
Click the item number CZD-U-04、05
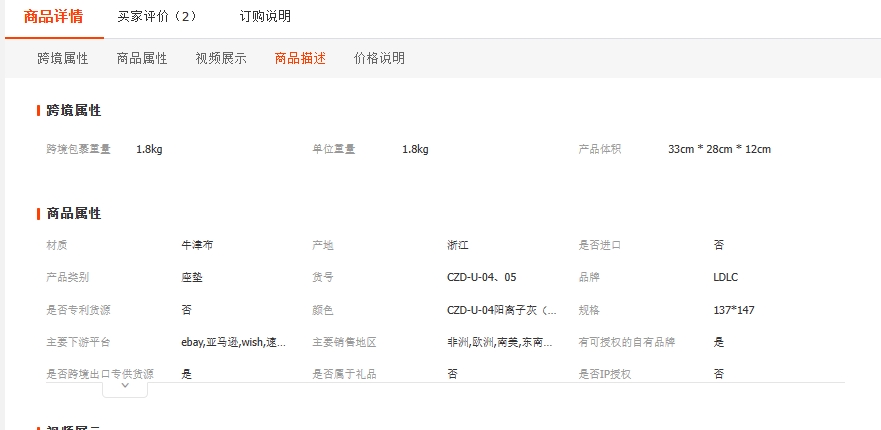point(482,277)
